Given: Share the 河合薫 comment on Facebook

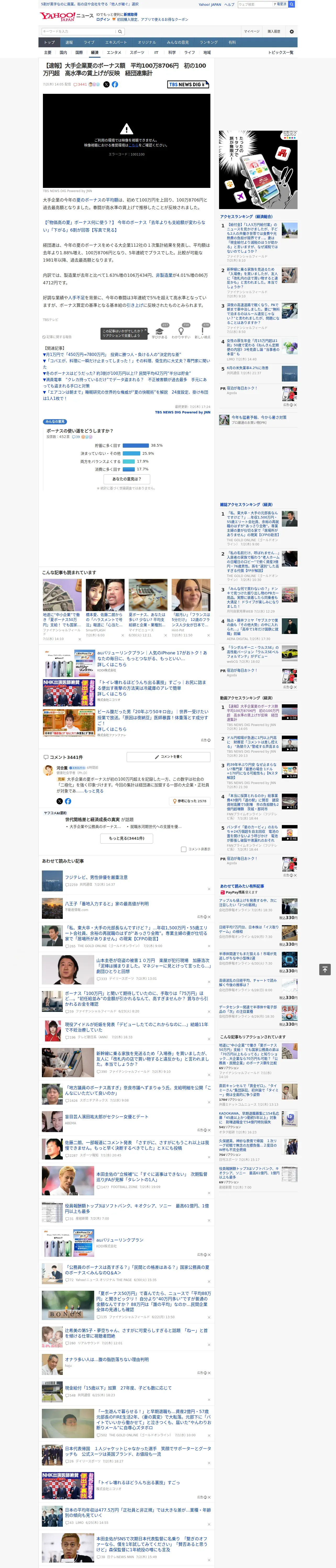Looking at the screenshot, I should 68,801.
